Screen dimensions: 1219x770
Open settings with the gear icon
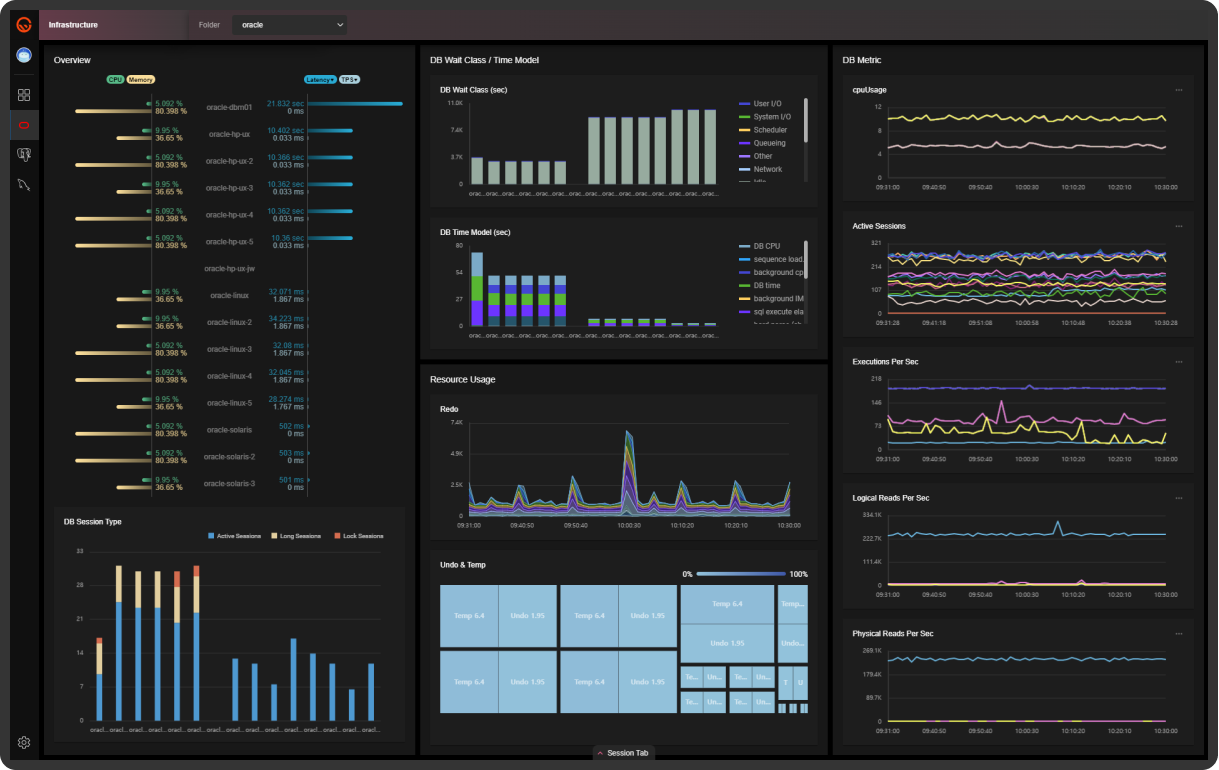tap(24, 743)
